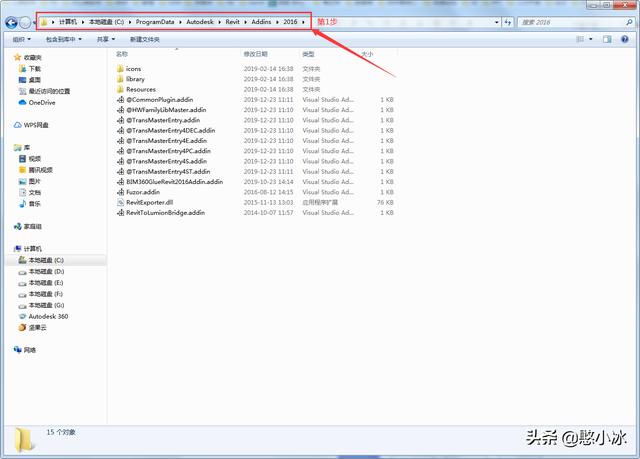Click 计算机 in the address path
This screenshot has width=640, height=459.
[x=68, y=22]
